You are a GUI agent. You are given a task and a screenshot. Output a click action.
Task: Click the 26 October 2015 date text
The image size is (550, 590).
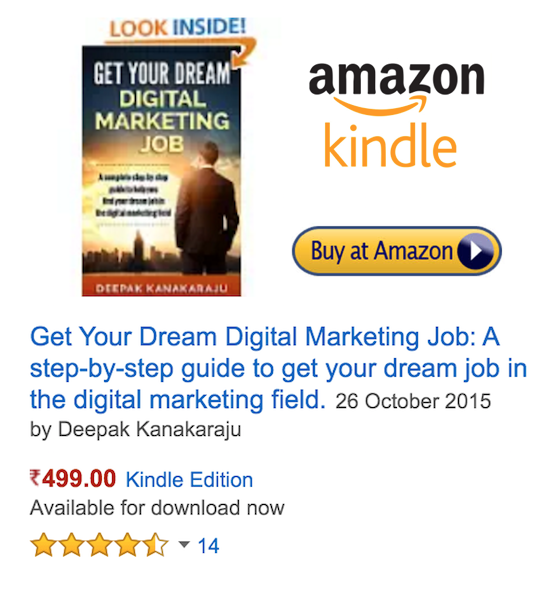[413, 401]
